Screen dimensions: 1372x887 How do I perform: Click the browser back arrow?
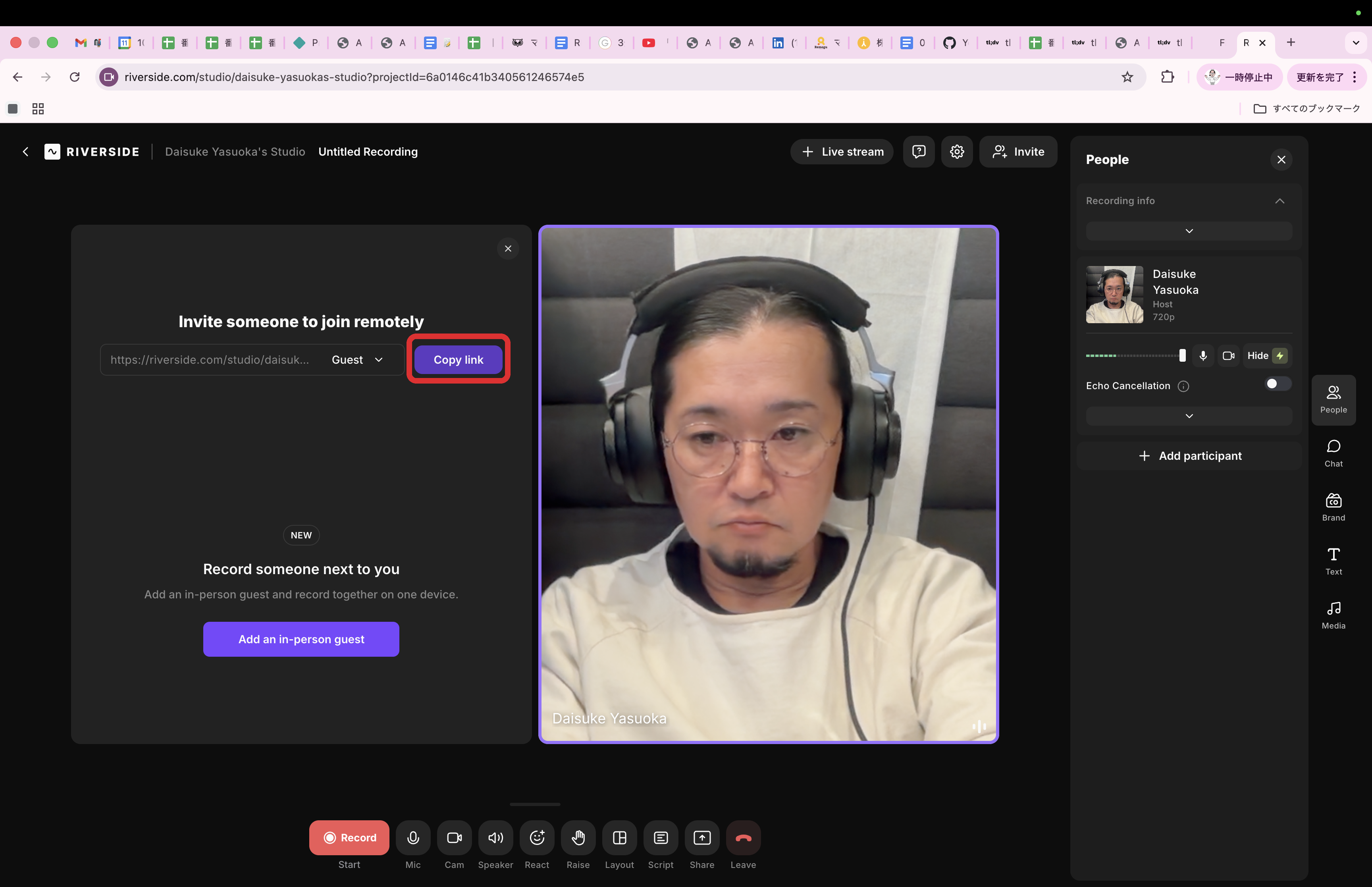coord(18,77)
